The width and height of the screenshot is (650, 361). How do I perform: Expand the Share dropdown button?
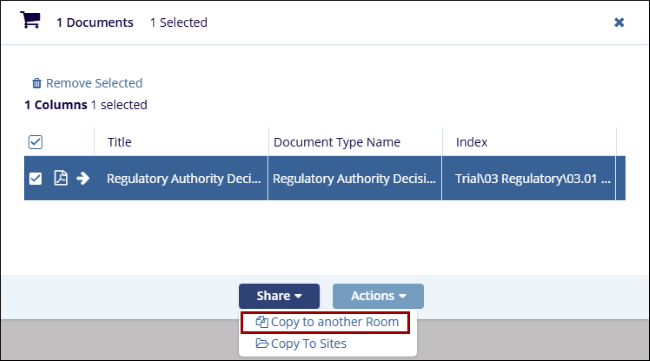[x=279, y=296]
